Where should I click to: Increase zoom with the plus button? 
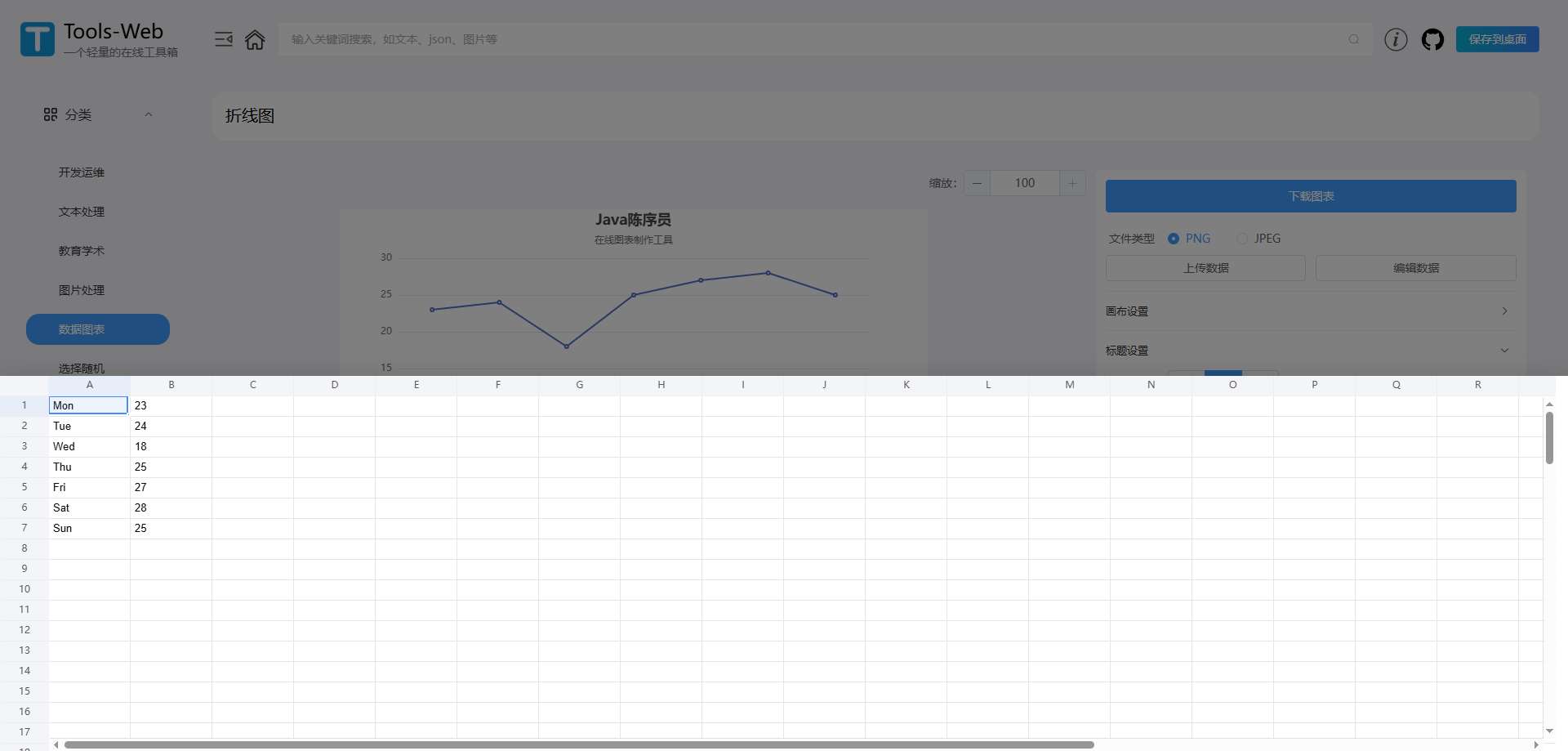[1072, 183]
